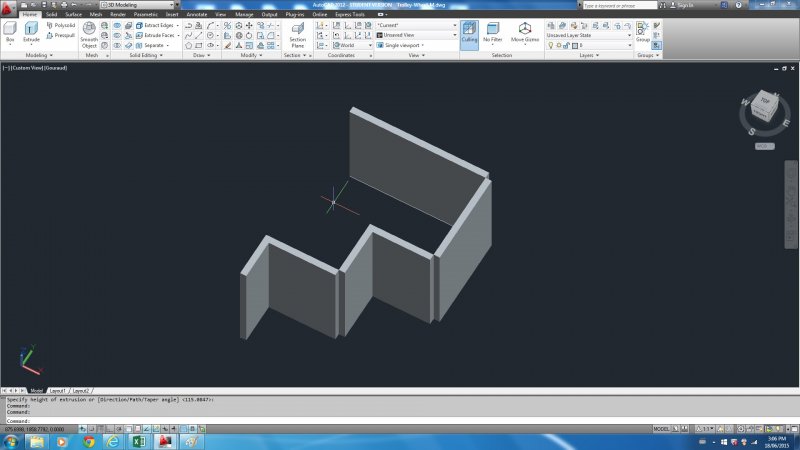Select the Model tab
Image resolution: width=800 pixels, height=450 pixels.
(36, 391)
